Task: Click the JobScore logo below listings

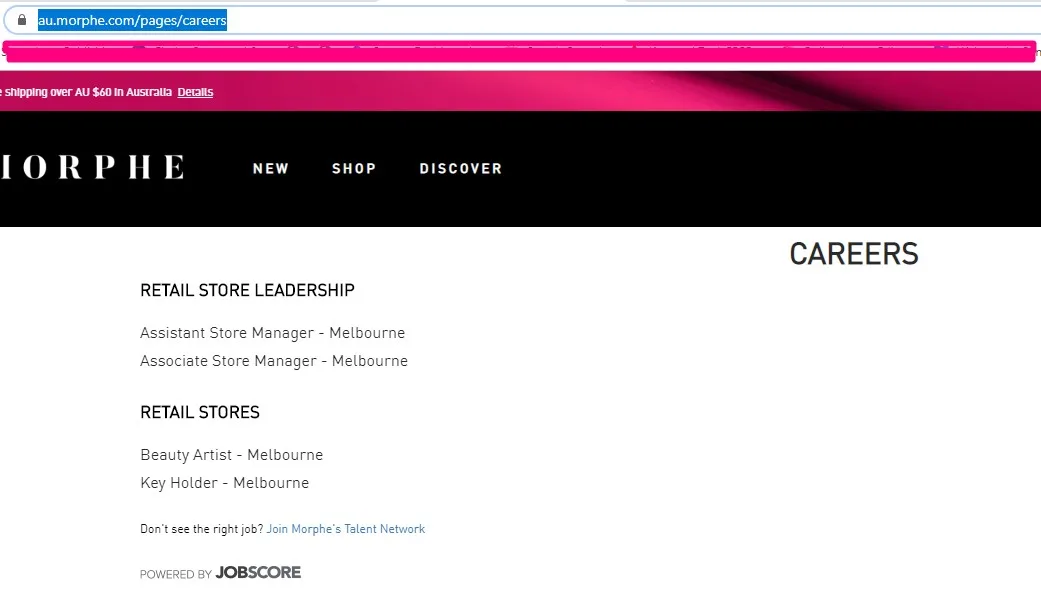Action: (x=258, y=573)
